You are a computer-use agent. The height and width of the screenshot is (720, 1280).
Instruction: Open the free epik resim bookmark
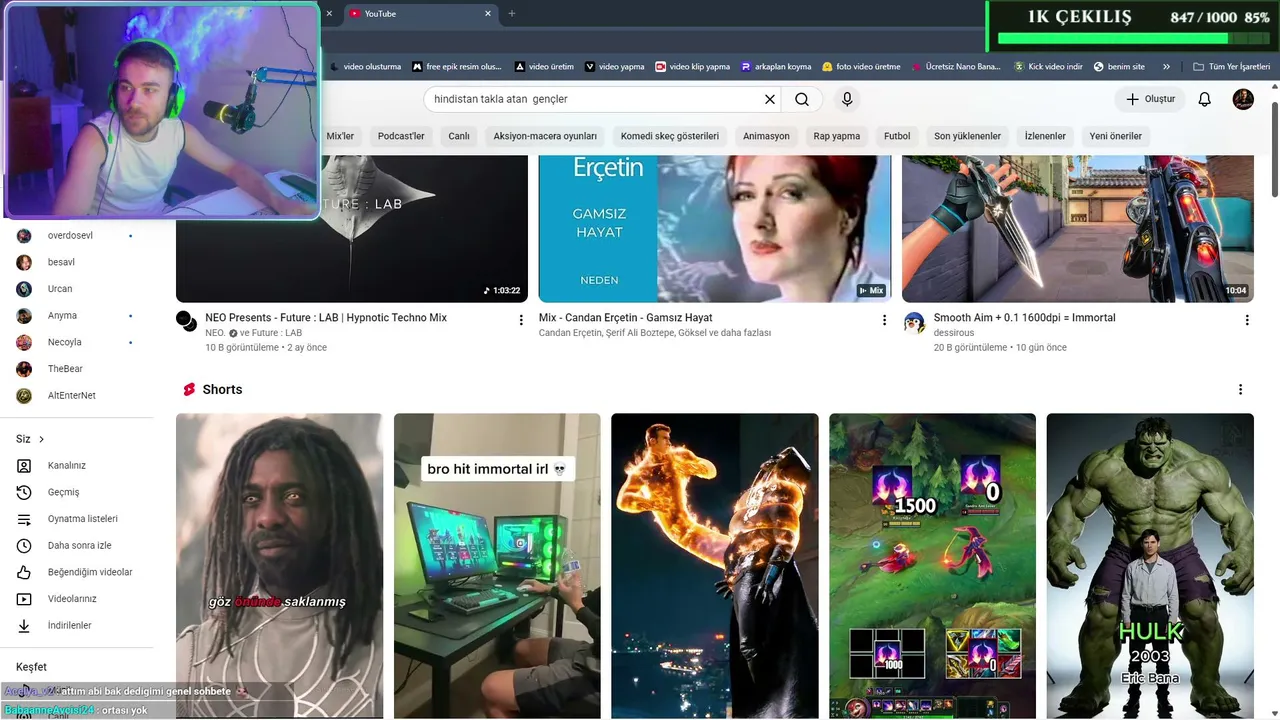pyautogui.click(x=457, y=67)
